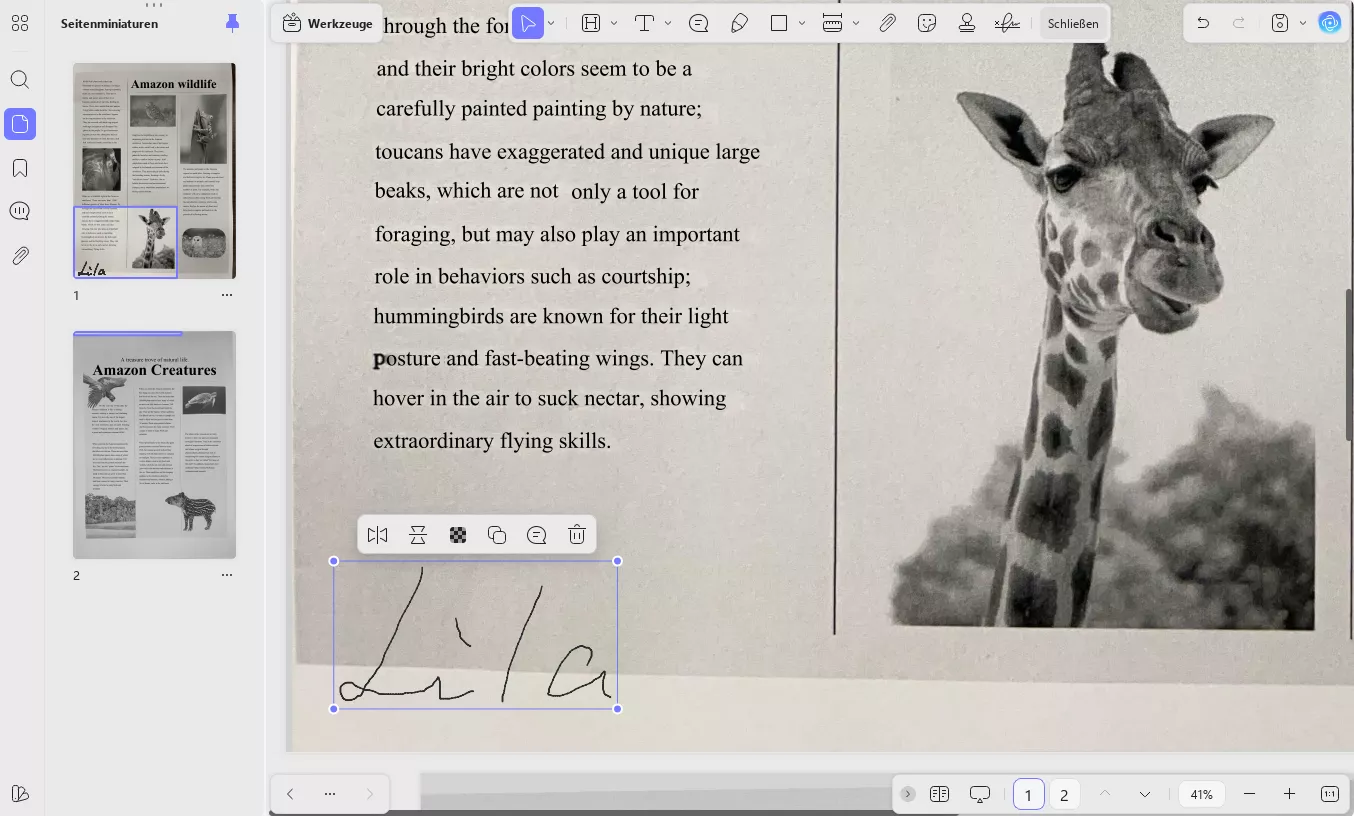The height and width of the screenshot is (816, 1354).
Task: Open the search panel in left sidebar
Action: [20, 80]
